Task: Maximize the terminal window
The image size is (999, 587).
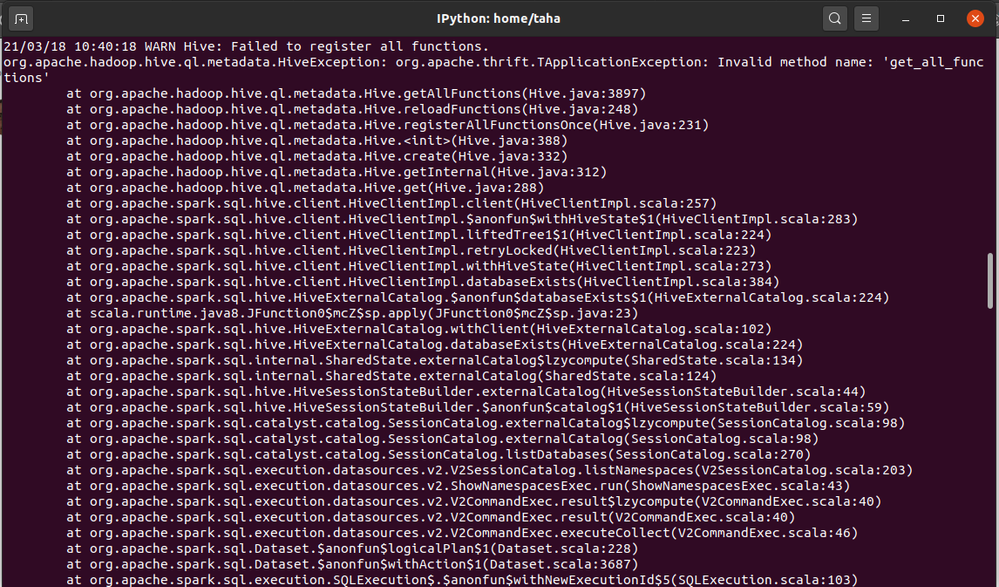Action: coord(940,18)
